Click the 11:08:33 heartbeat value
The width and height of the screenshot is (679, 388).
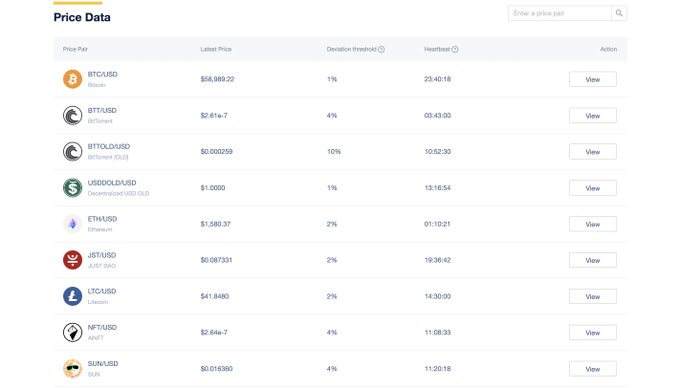437,333
